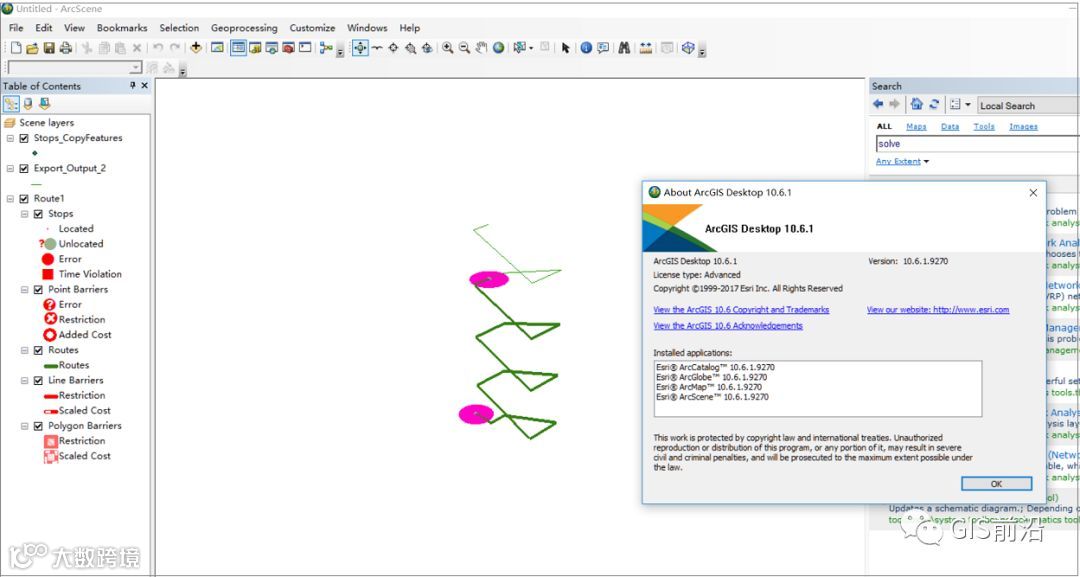The height and width of the screenshot is (577, 1080).
Task: Select the Measure tool
Action: pos(645,48)
